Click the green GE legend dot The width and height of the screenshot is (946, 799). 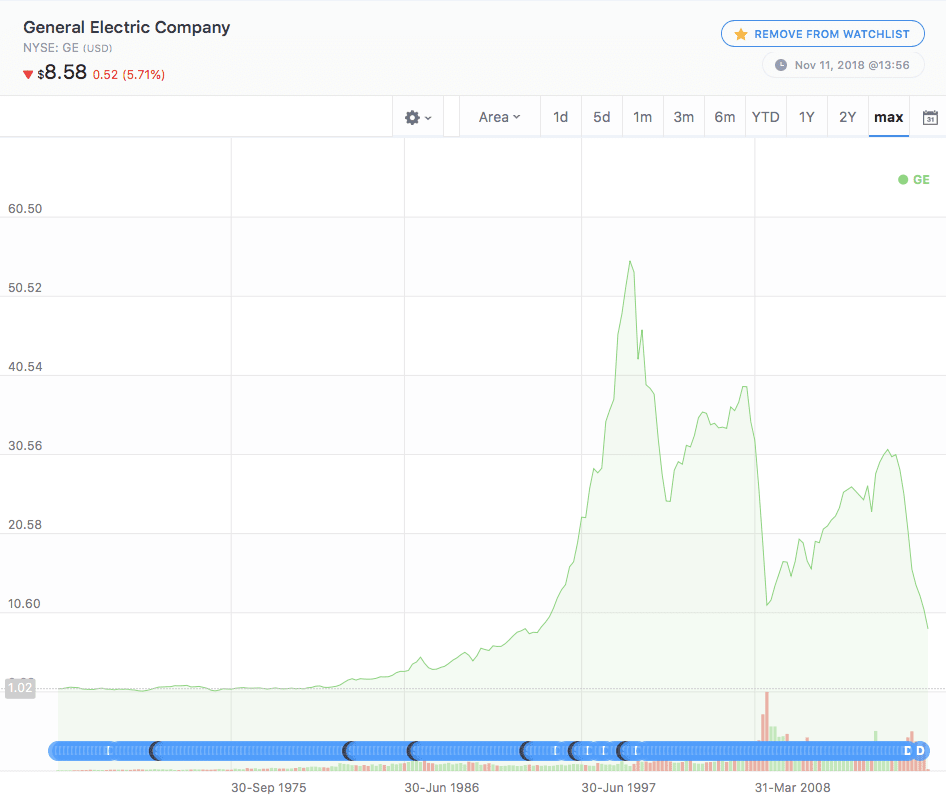903,180
